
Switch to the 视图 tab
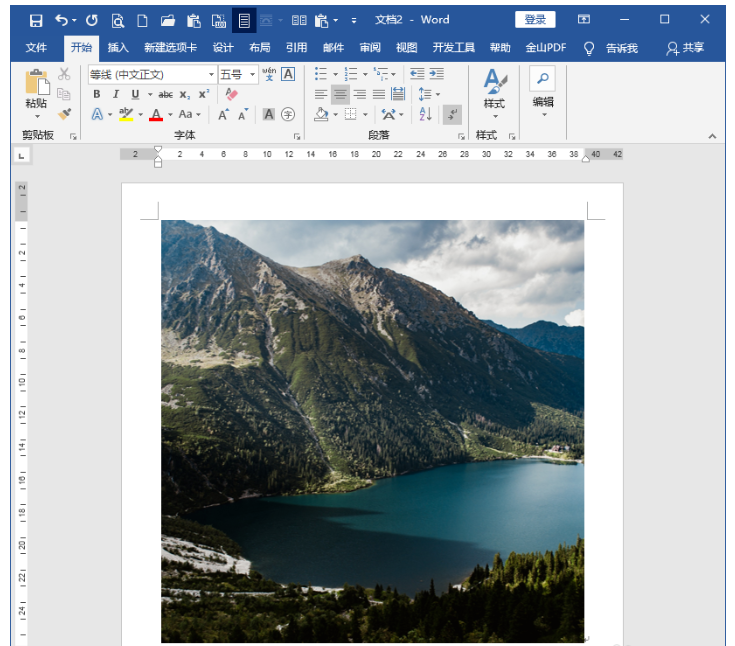[406, 47]
